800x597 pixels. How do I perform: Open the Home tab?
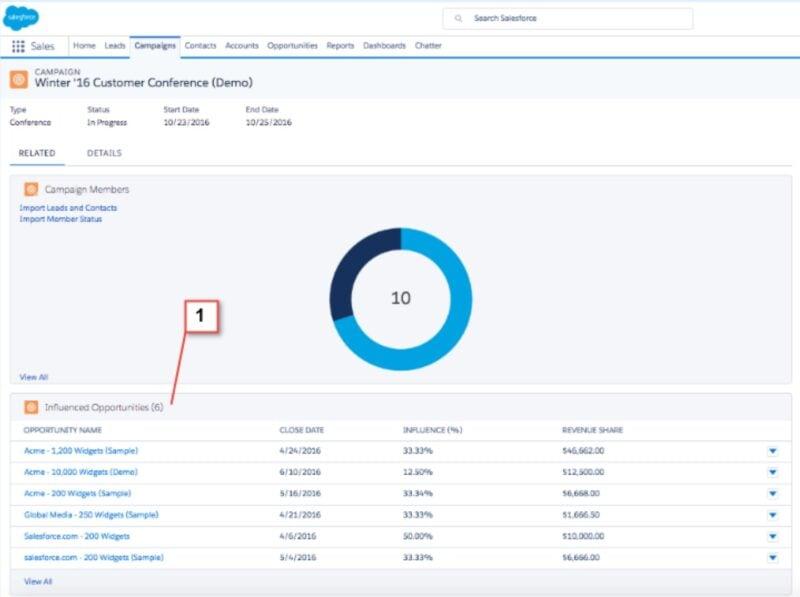click(84, 45)
